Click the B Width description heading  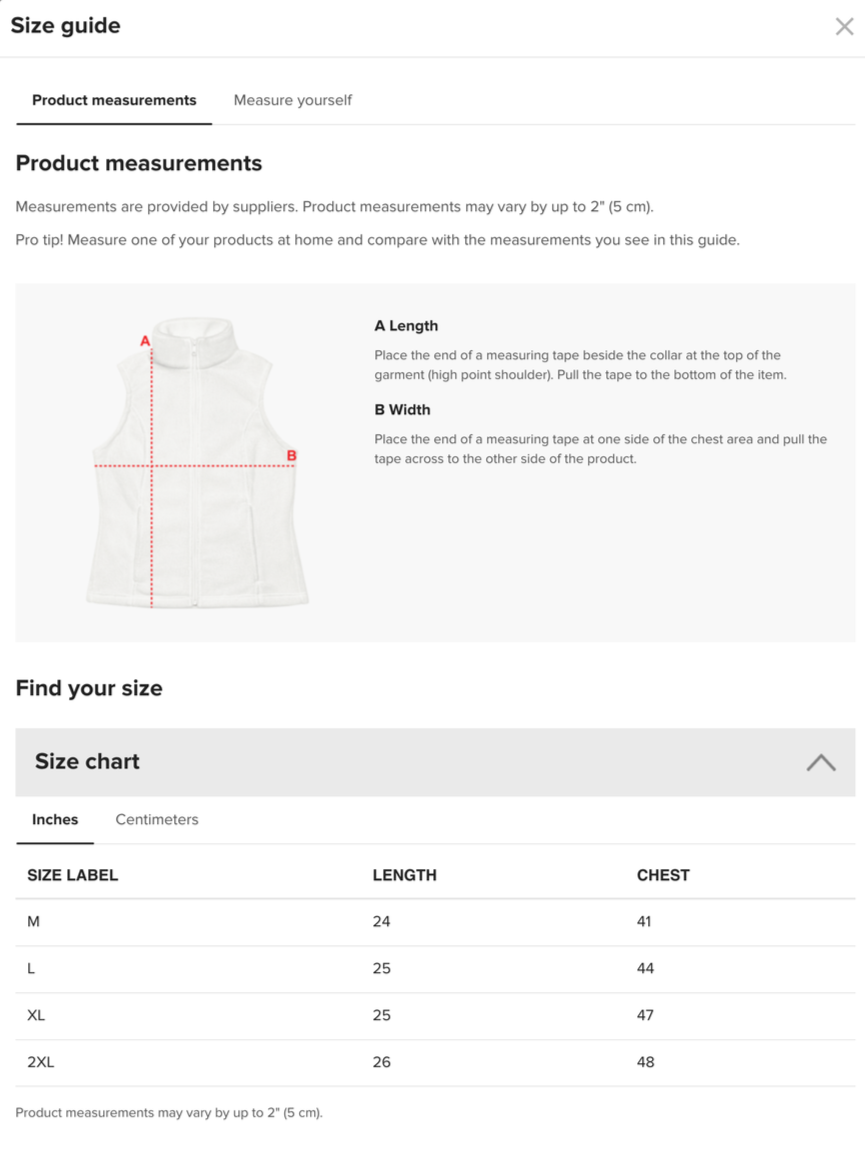pos(402,410)
